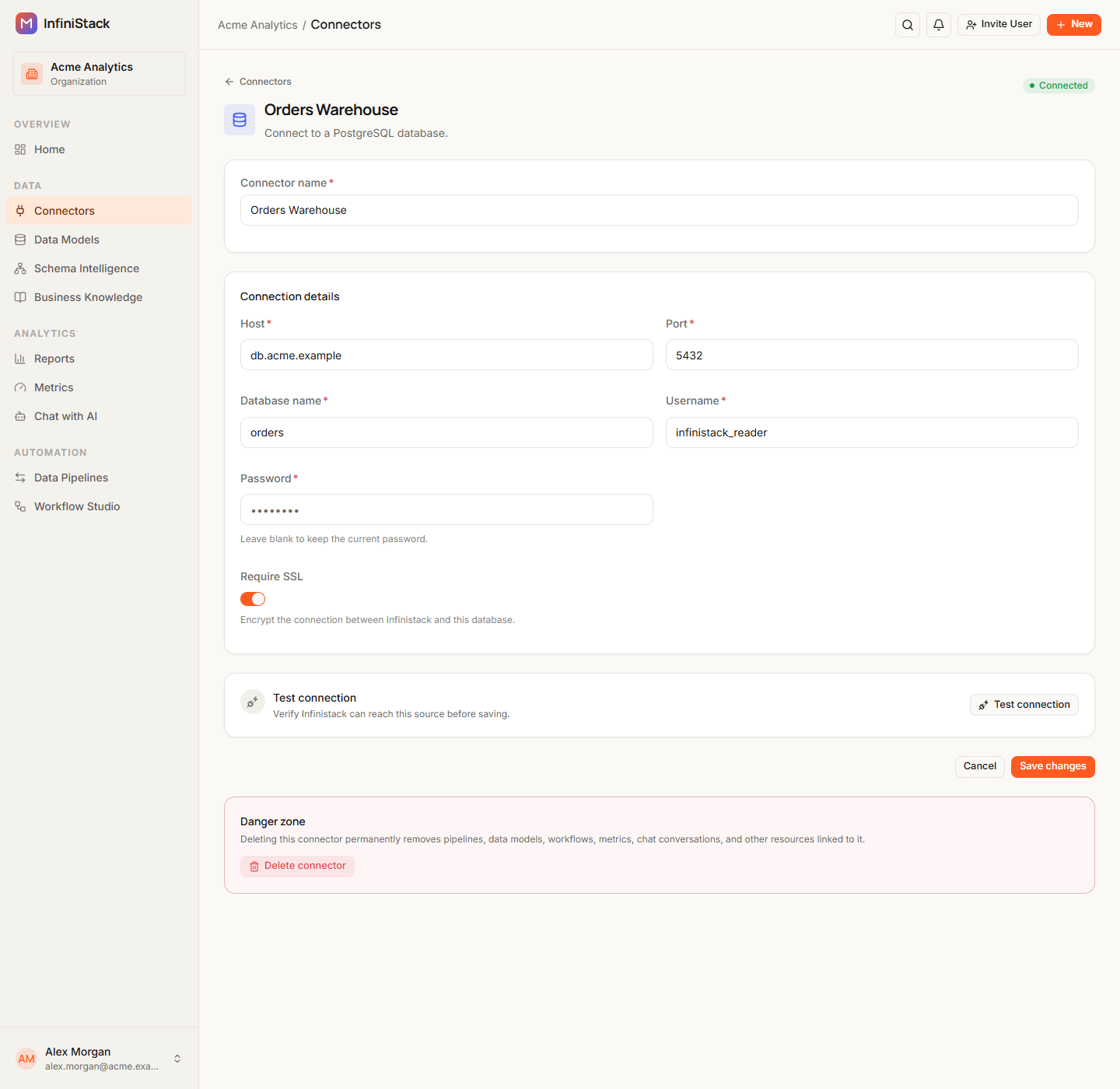Click Acme Analytics breadcrumb link
Viewport: 1120px width, 1089px height.
[x=257, y=25]
